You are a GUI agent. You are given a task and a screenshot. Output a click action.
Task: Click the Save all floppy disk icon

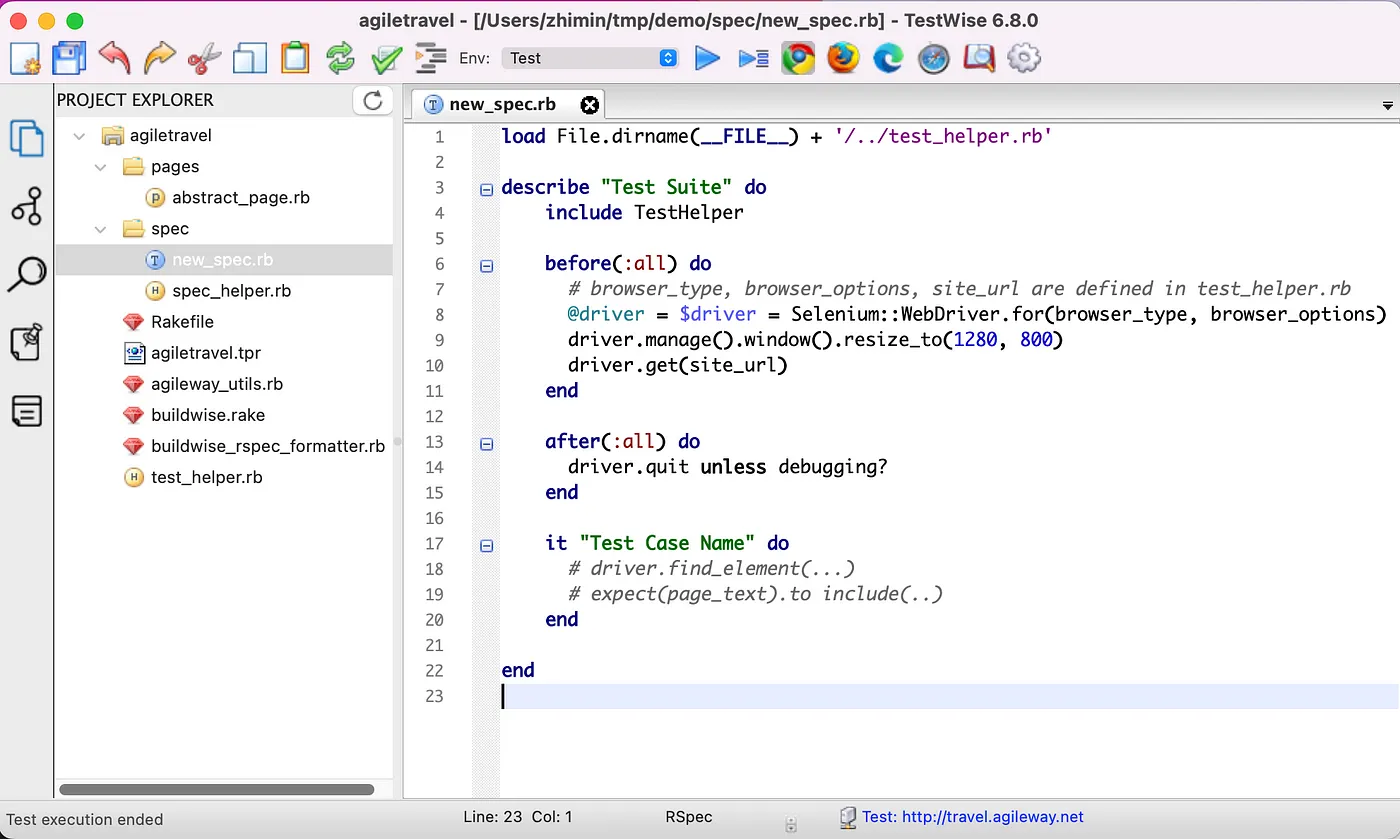point(69,58)
